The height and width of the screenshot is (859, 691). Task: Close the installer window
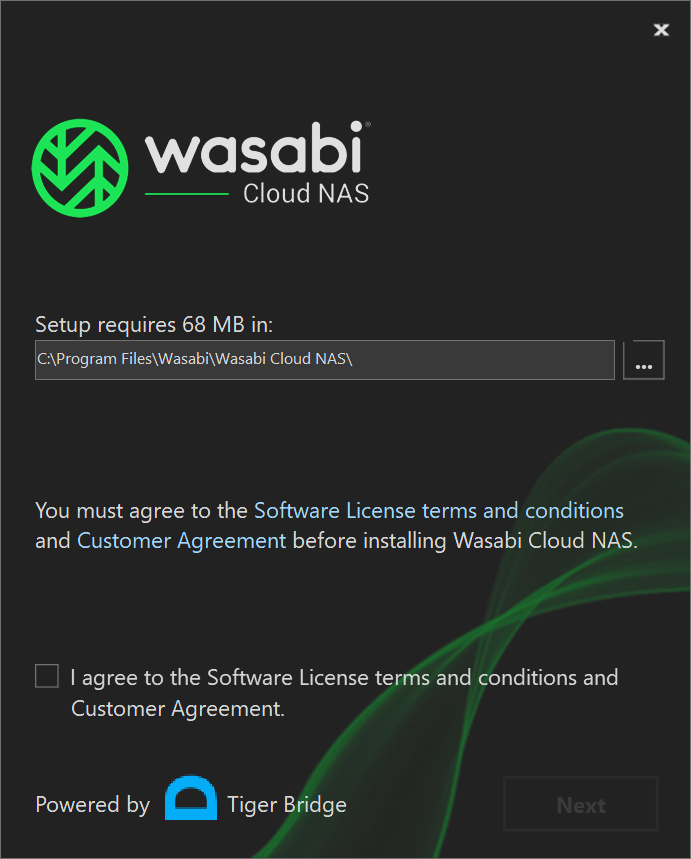click(661, 30)
